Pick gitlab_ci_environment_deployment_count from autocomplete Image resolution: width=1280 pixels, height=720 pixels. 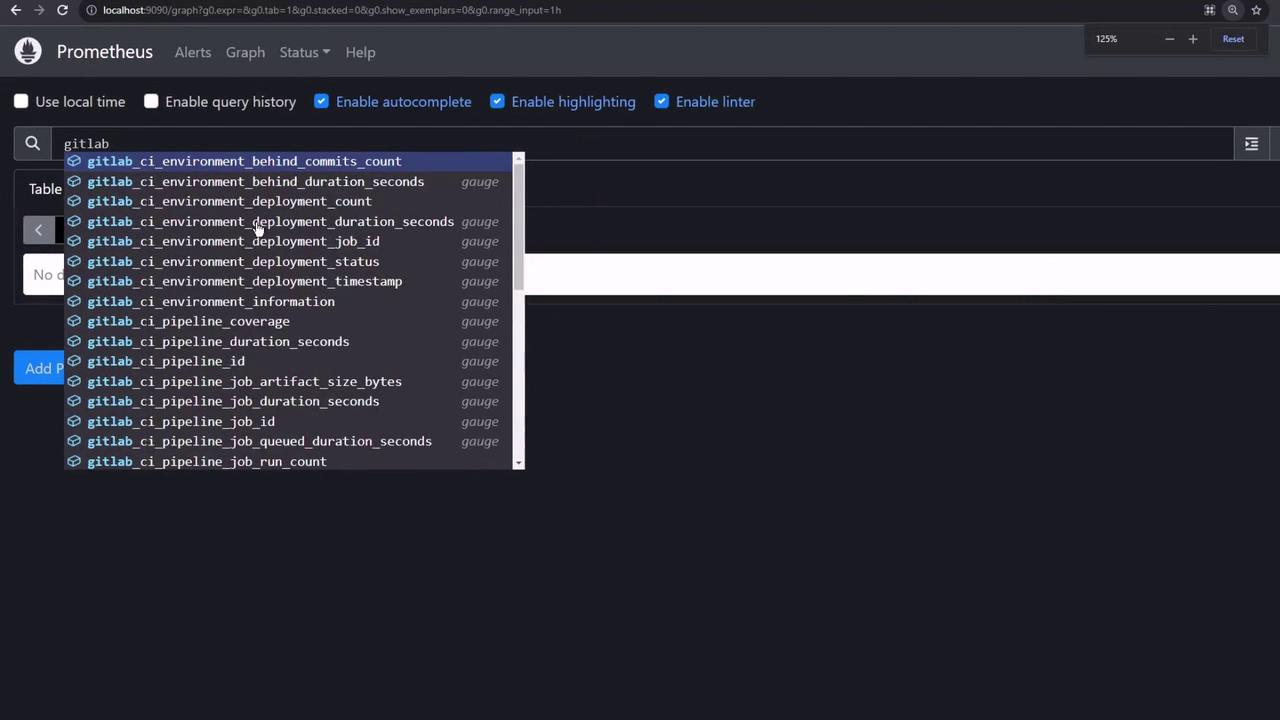(x=289, y=201)
